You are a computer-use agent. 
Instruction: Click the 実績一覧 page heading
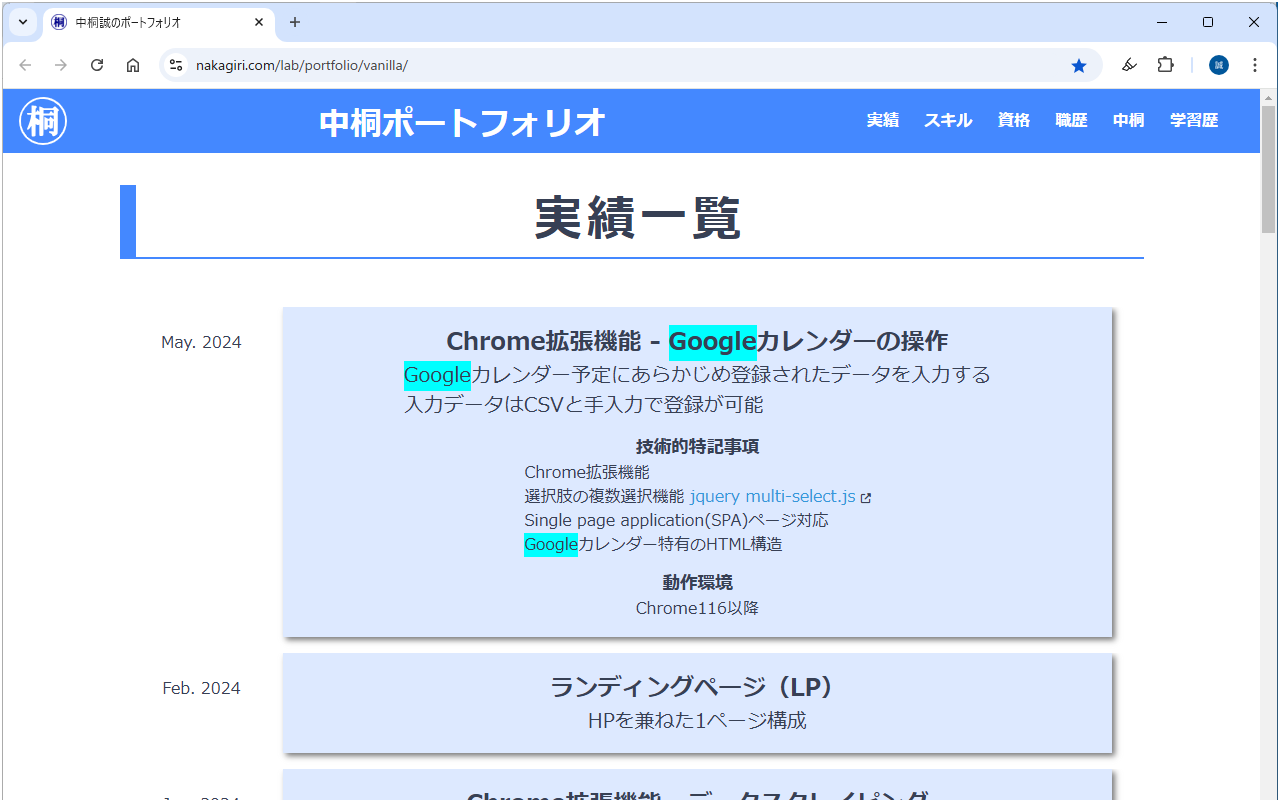click(637, 217)
